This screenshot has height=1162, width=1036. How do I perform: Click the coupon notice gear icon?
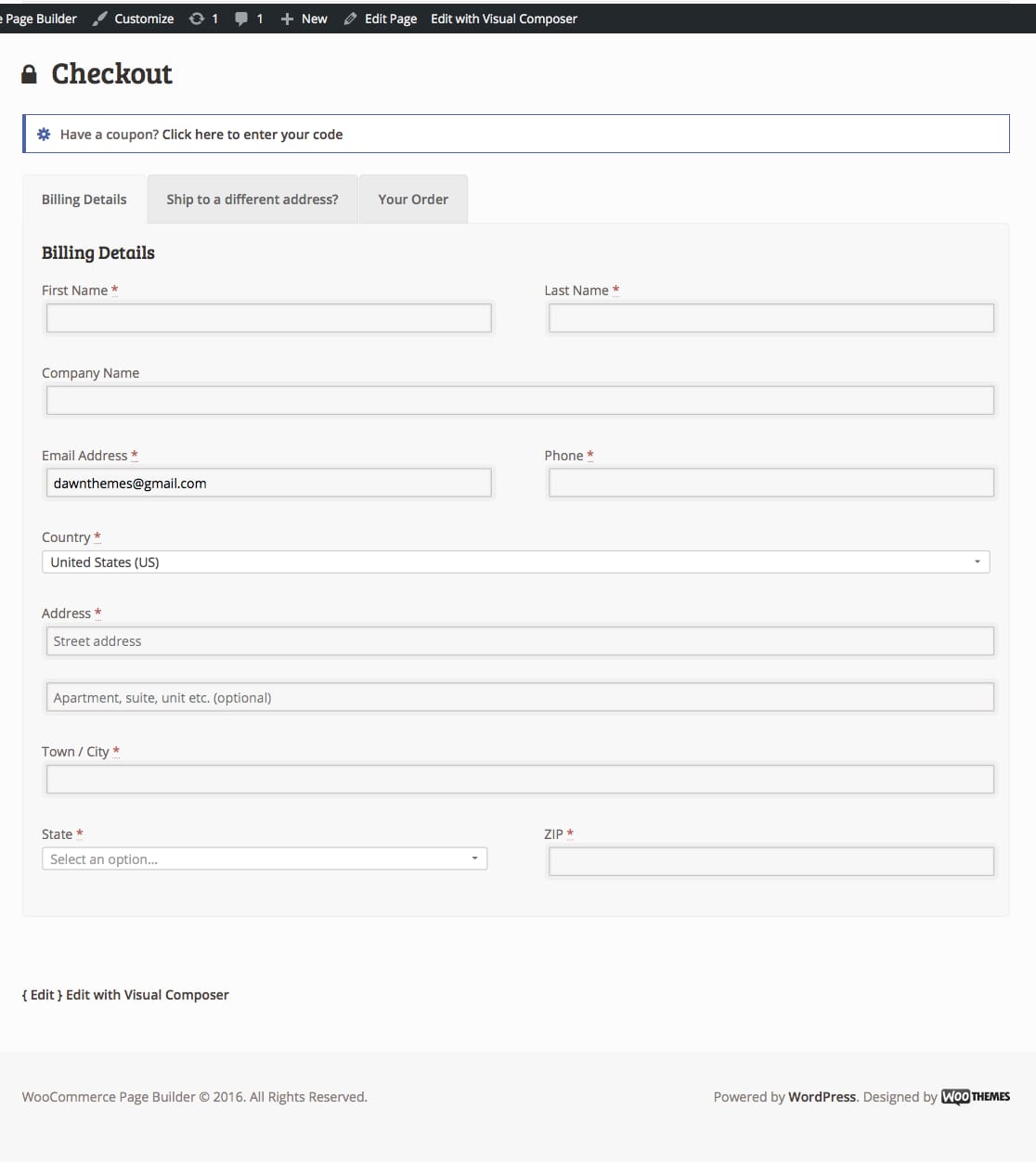click(44, 135)
